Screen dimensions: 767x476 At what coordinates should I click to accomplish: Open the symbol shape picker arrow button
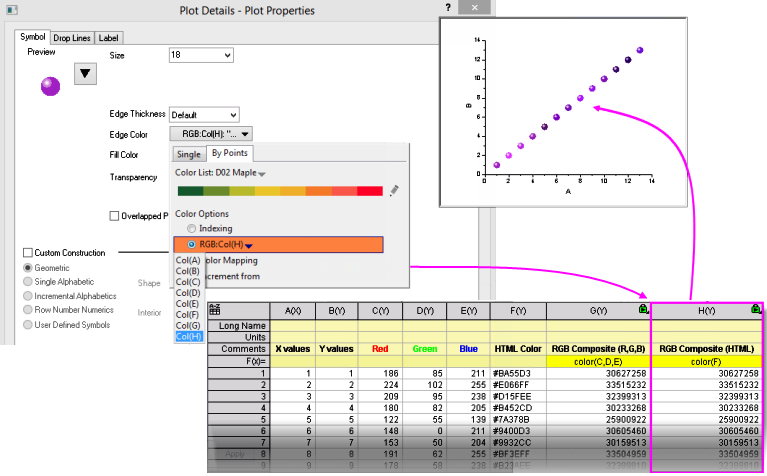86,72
